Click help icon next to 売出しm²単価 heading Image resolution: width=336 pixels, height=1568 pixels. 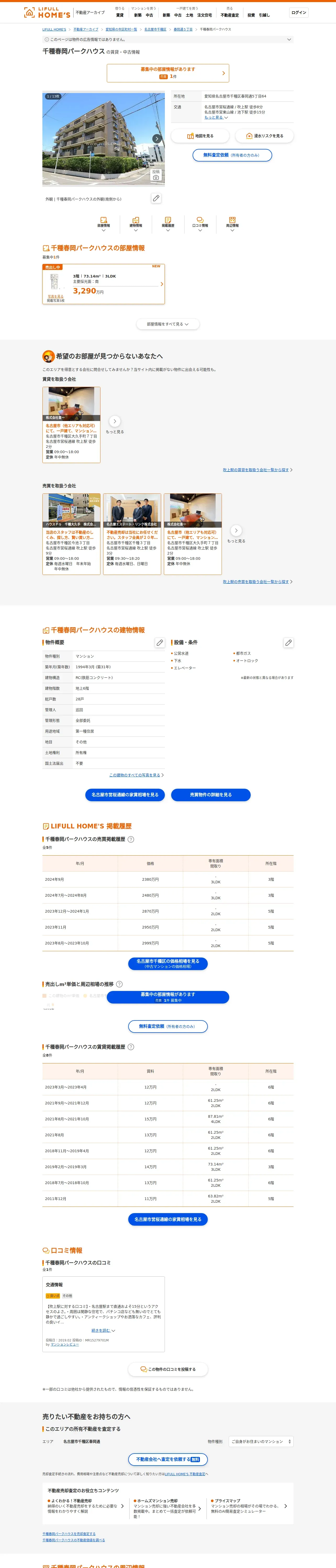coord(120,984)
